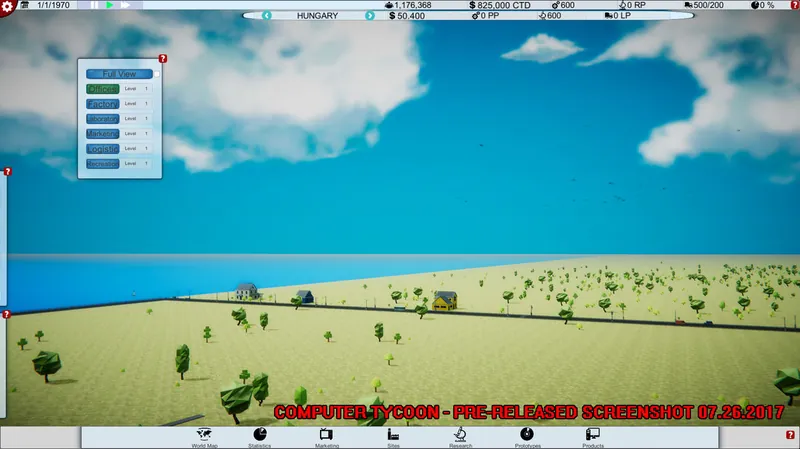Click the production 600 gear icon in the top bar
The width and height of the screenshot is (800, 449).
(x=556, y=5)
